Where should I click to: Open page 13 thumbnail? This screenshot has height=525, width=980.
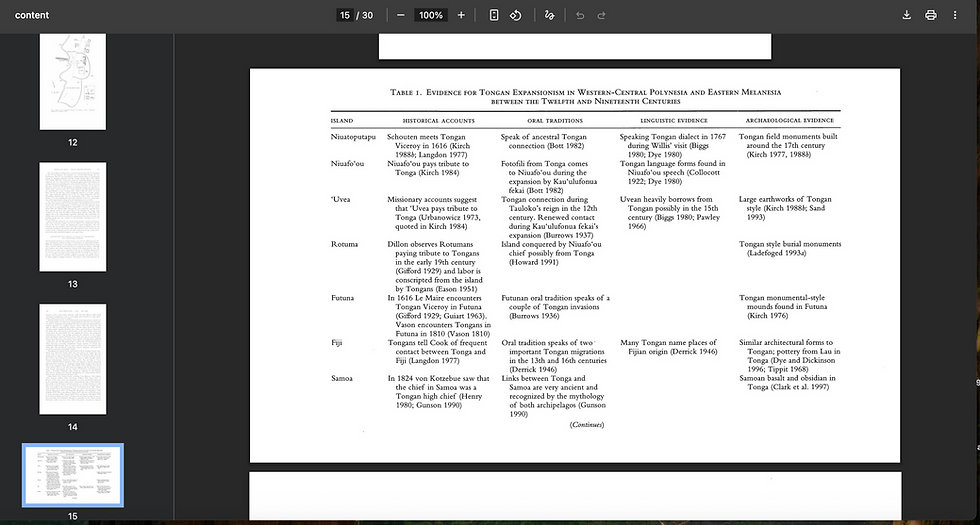point(73,217)
